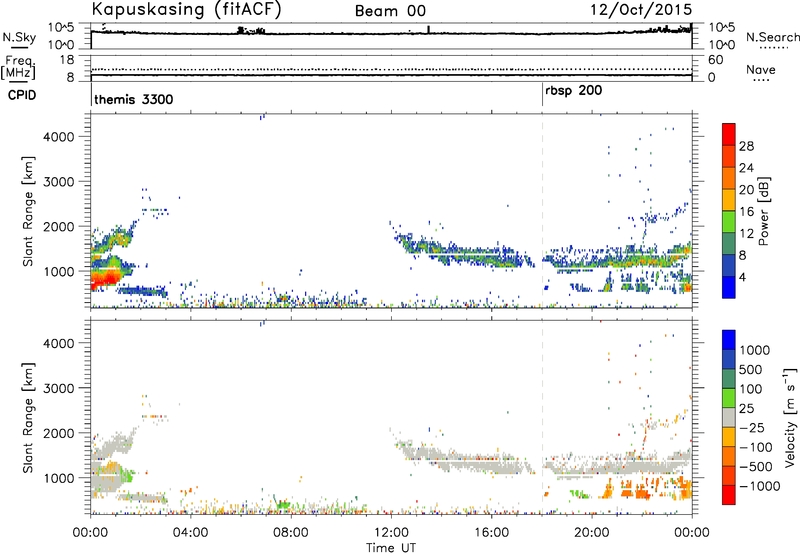Image resolution: width=800 pixels, height=554 pixels.
Task: Click the 'Beam 00' label
Action: pos(390,11)
